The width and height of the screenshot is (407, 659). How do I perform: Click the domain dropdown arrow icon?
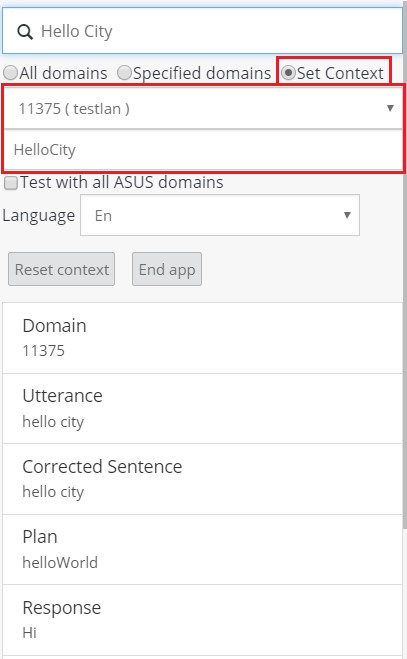[x=390, y=108]
